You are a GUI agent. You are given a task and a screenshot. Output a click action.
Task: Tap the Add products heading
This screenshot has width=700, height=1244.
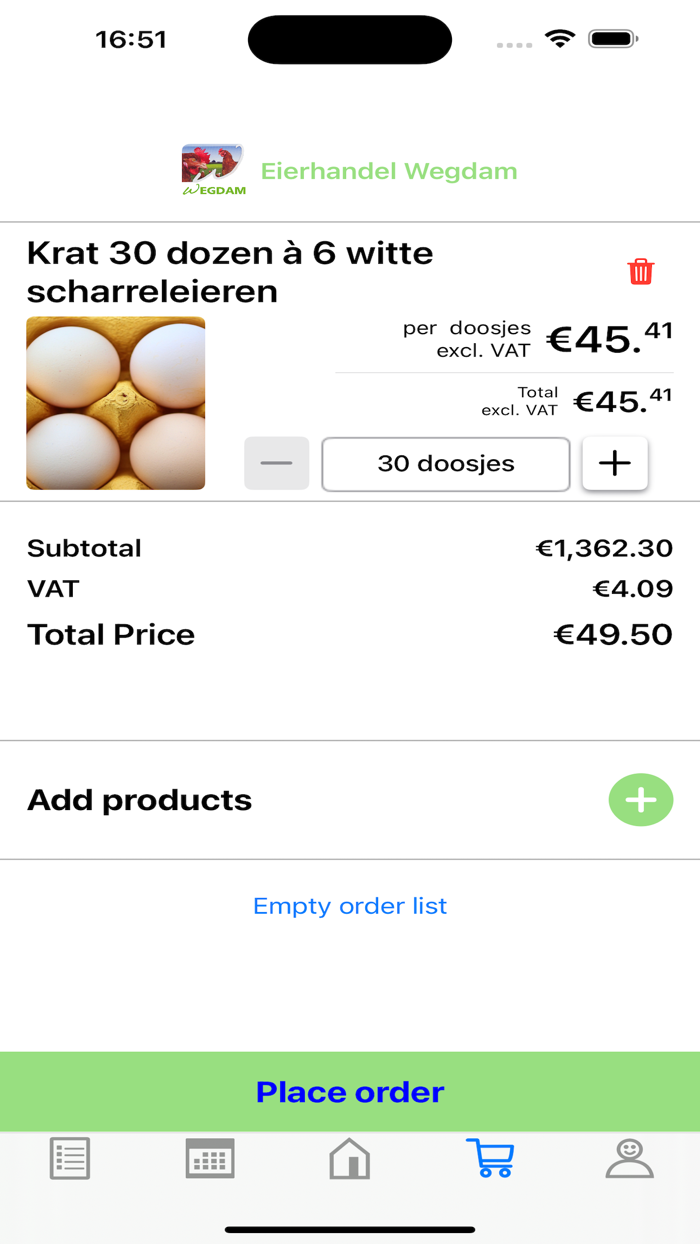(140, 800)
